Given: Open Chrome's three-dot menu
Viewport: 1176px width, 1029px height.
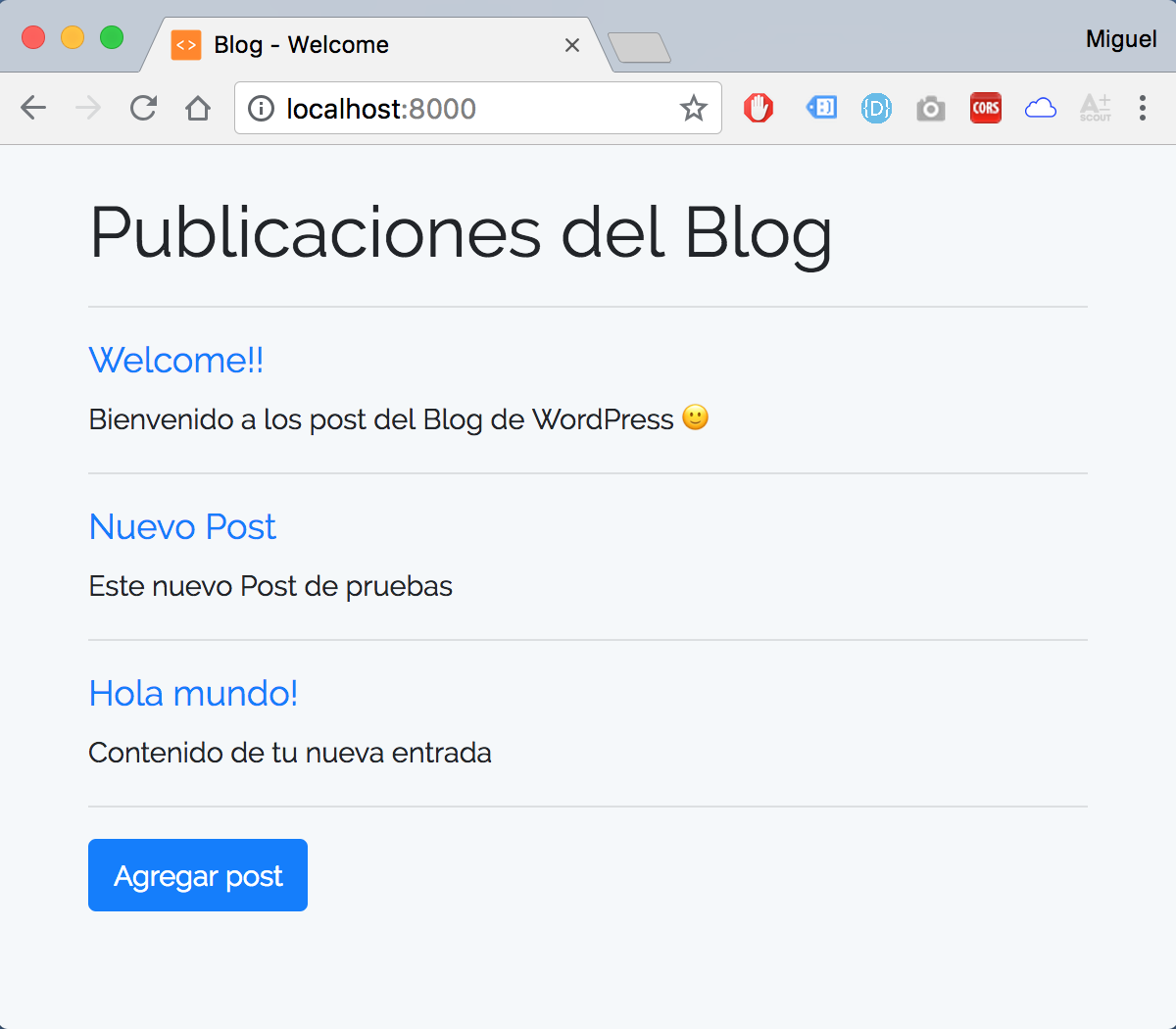Looking at the screenshot, I should tap(1143, 108).
